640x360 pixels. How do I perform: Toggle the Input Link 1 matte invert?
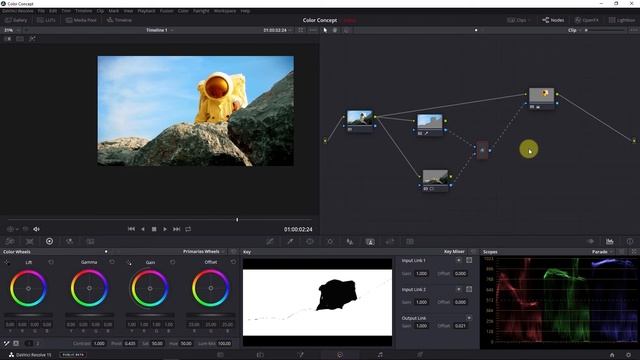(x=469, y=260)
